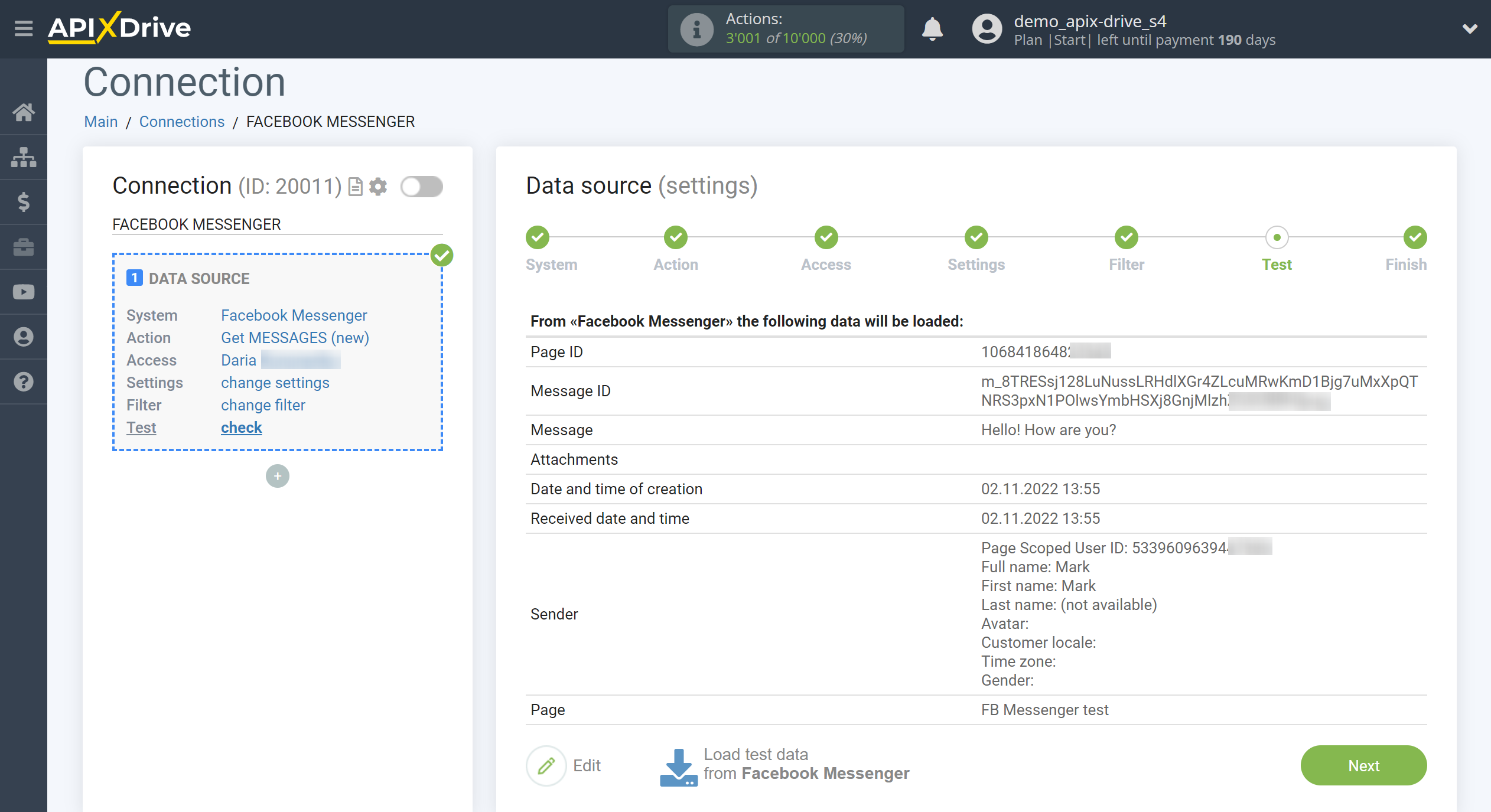Viewport: 1491px width, 812px height.
Task: Open the Connections breadcrumb link
Action: 182,122
